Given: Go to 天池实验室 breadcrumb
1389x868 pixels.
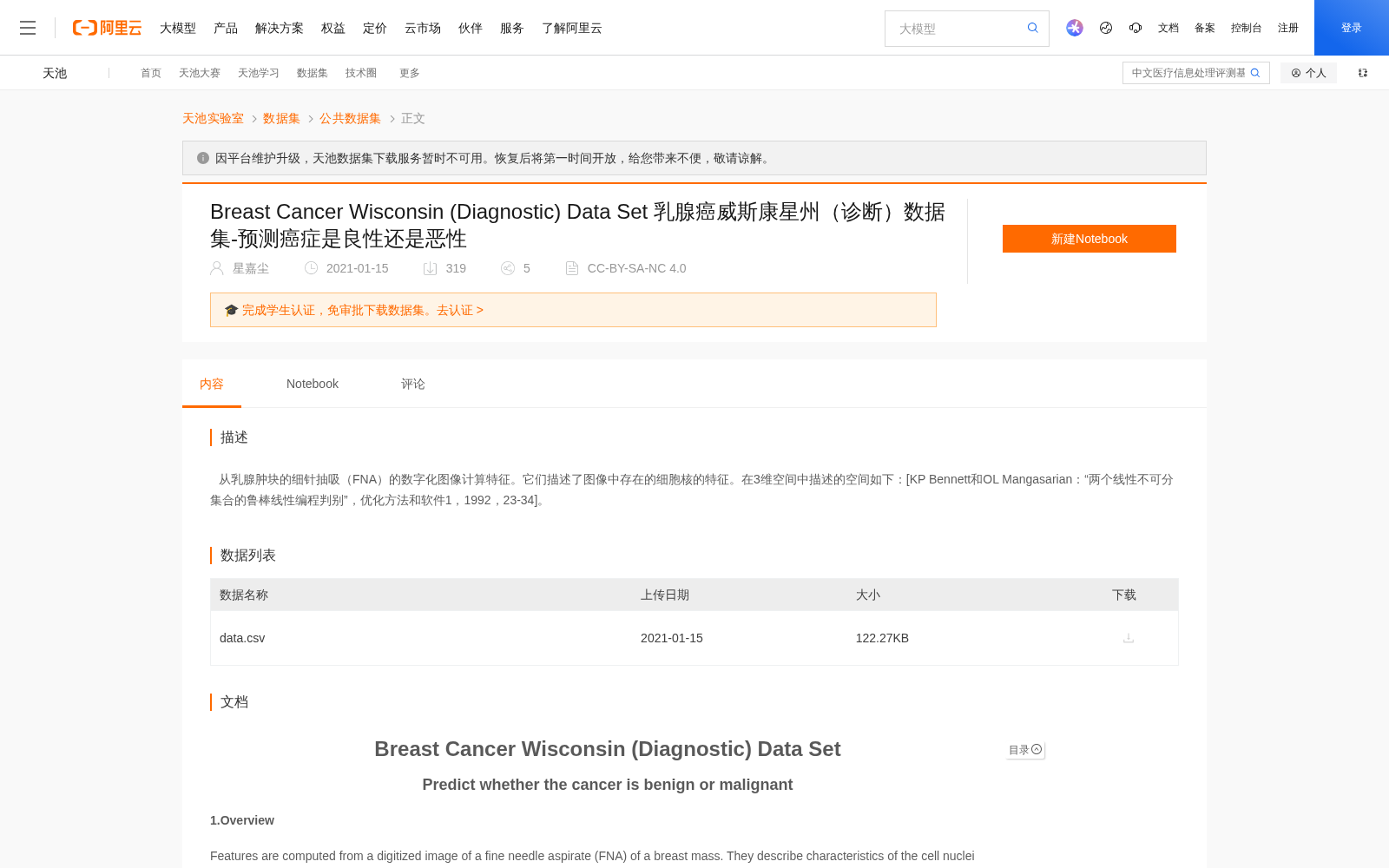Looking at the screenshot, I should pos(213,118).
